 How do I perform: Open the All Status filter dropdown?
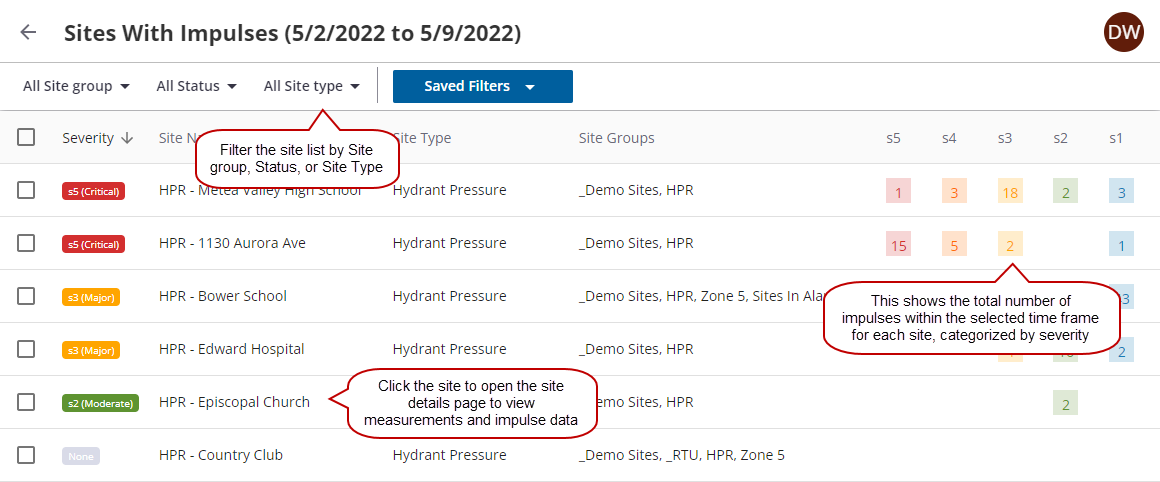coord(196,86)
